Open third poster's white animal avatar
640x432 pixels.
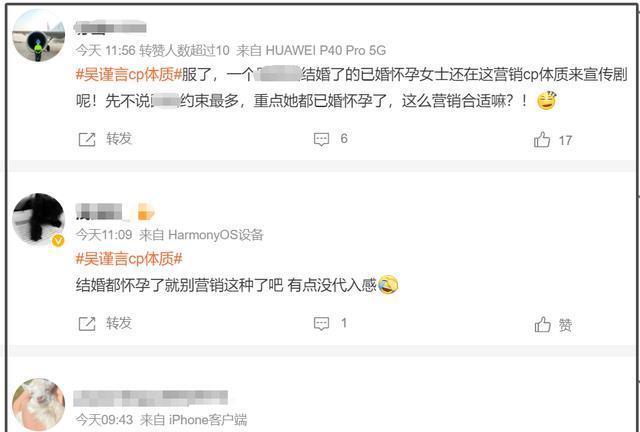coord(38,404)
